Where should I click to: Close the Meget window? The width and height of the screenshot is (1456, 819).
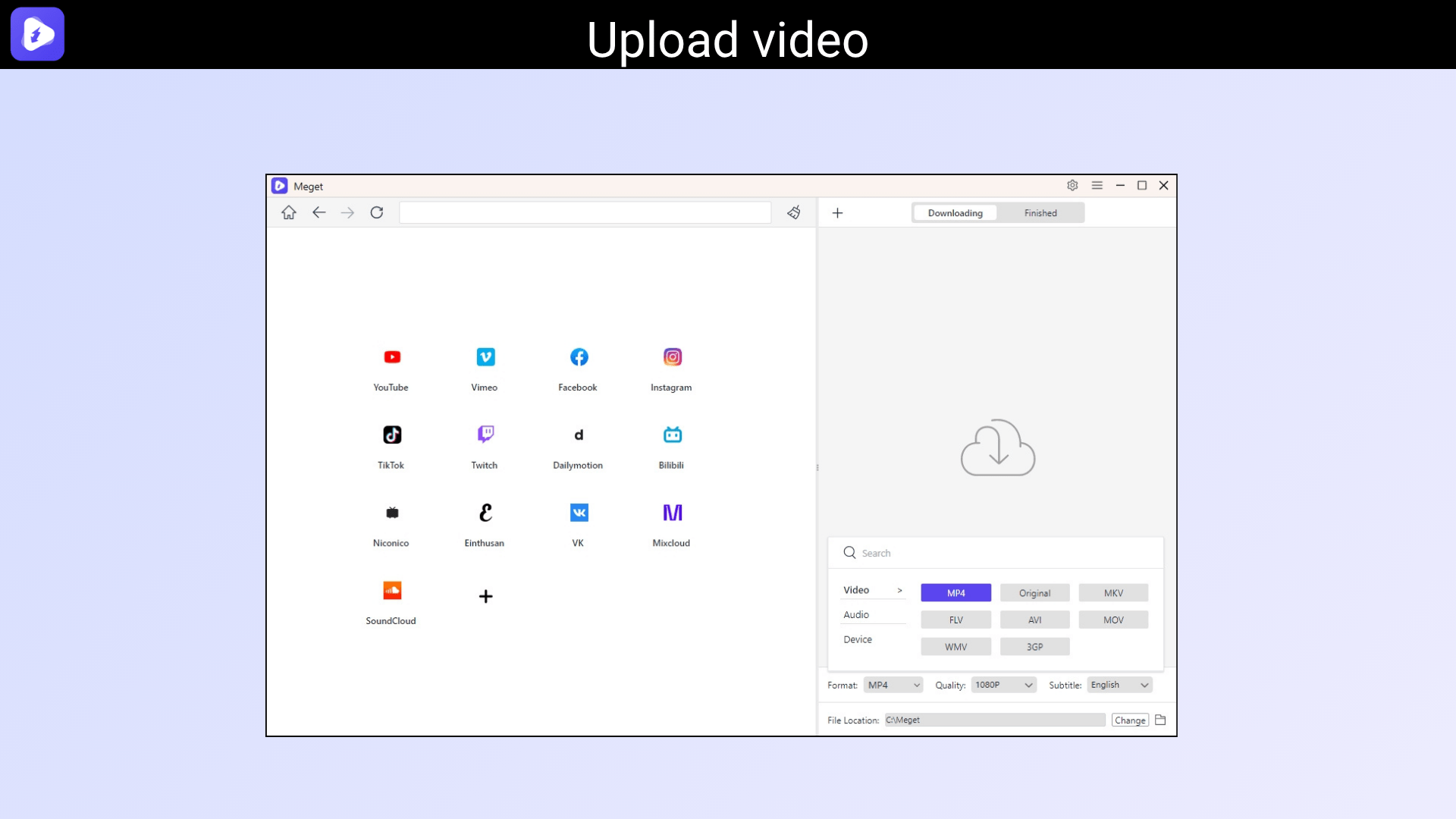pyautogui.click(x=1163, y=185)
